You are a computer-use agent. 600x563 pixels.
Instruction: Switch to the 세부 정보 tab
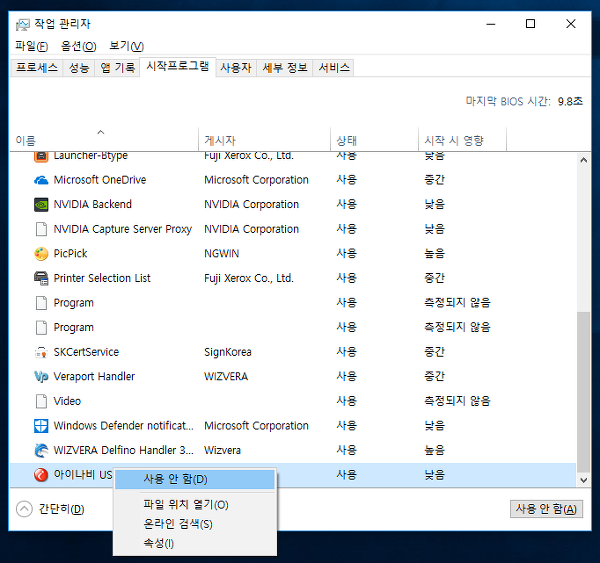point(285,68)
